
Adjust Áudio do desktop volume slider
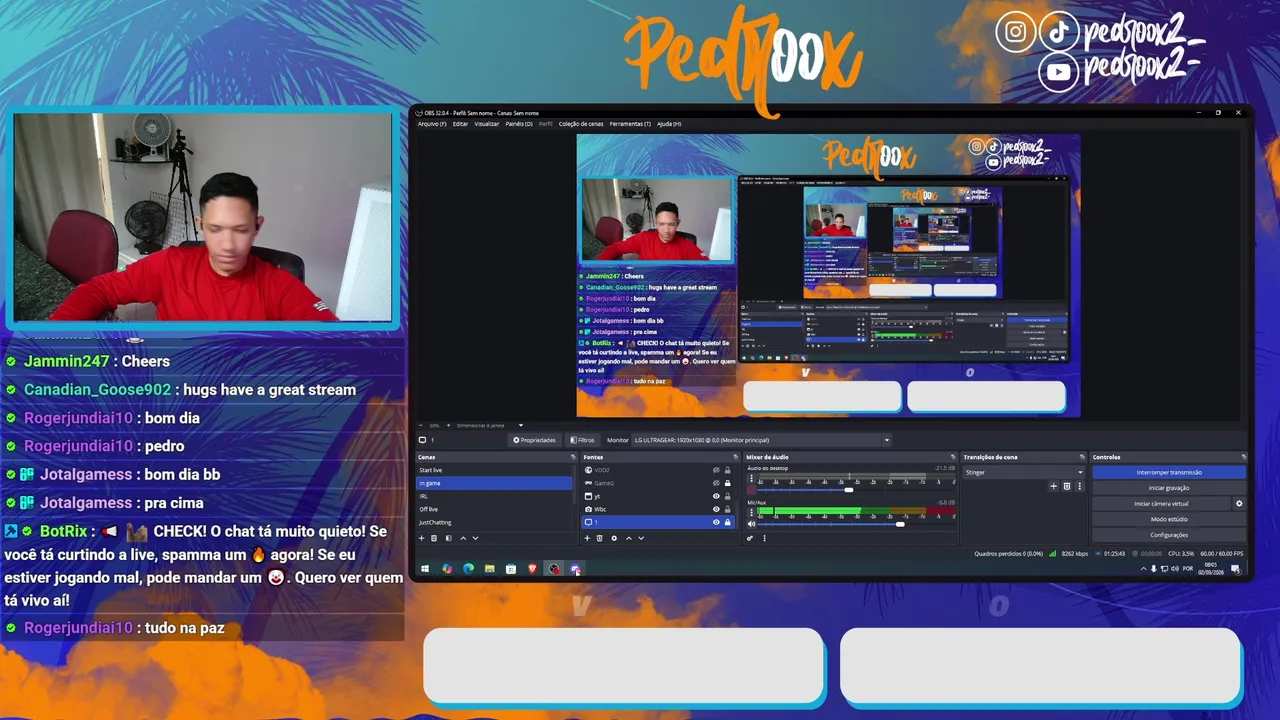tap(849, 490)
